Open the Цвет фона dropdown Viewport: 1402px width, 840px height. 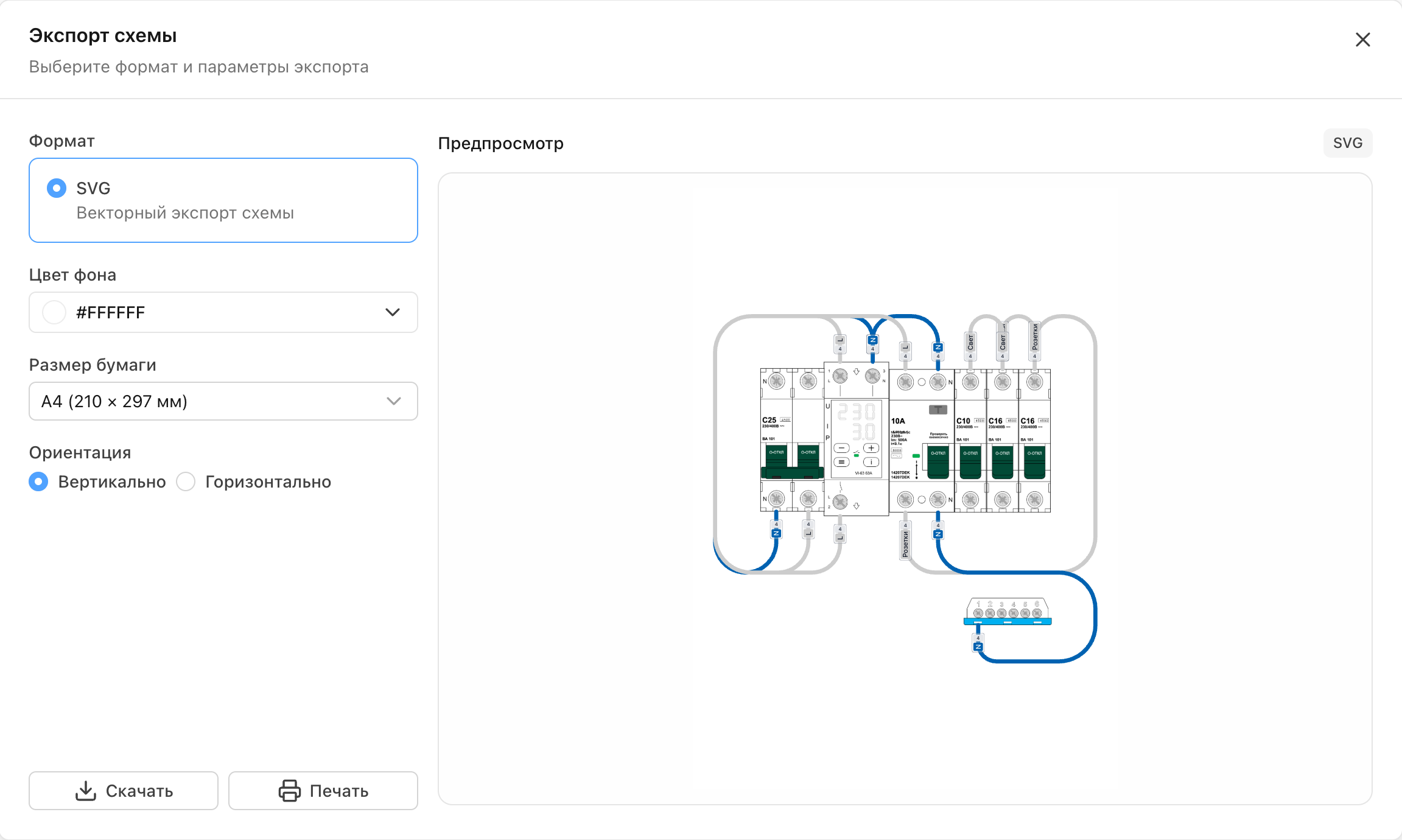(x=223, y=312)
